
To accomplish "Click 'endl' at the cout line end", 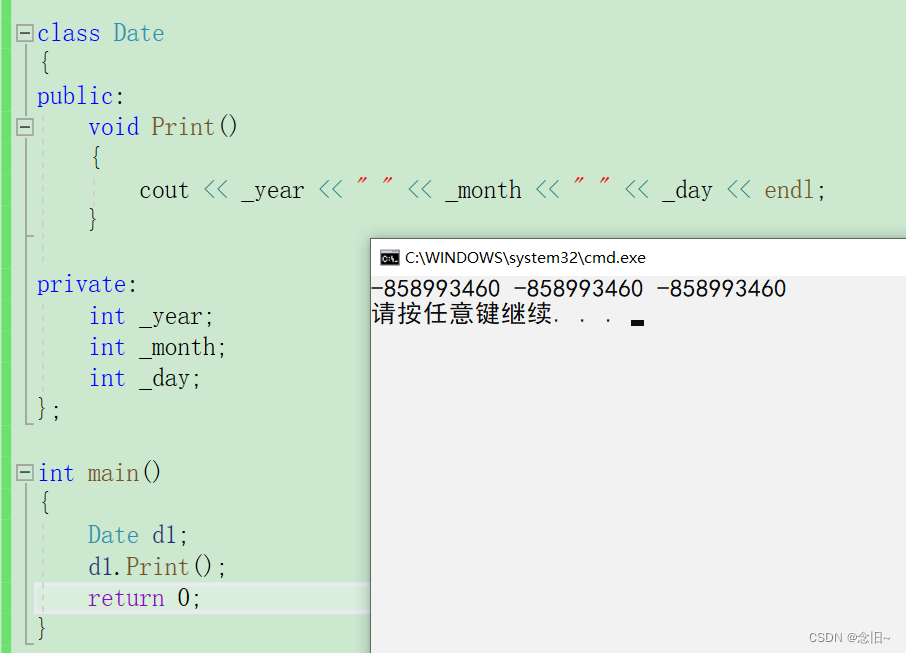I will click(789, 190).
